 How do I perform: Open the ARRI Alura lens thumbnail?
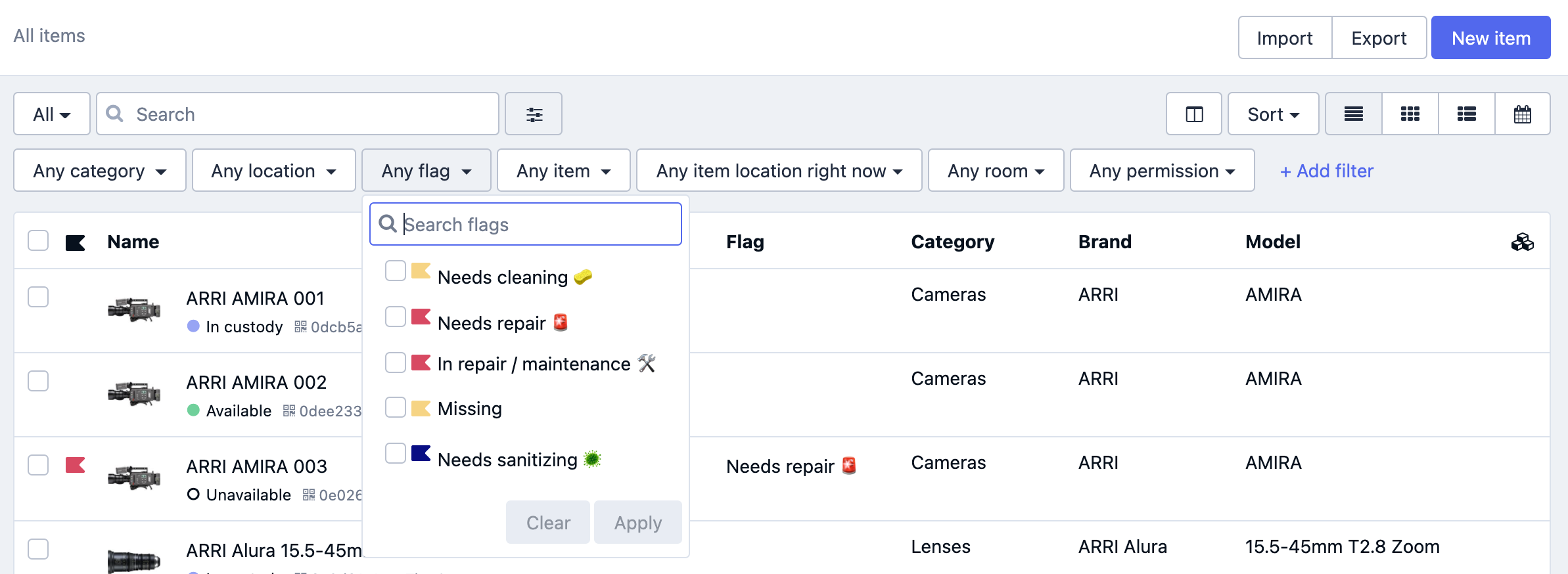134,562
